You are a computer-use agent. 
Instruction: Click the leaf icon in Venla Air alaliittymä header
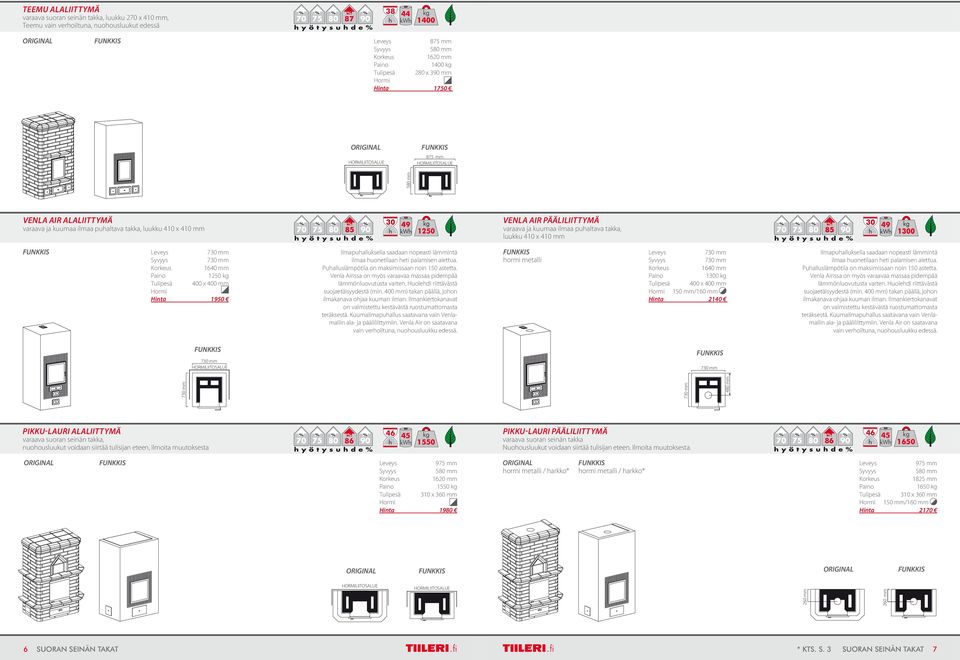click(x=450, y=225)
